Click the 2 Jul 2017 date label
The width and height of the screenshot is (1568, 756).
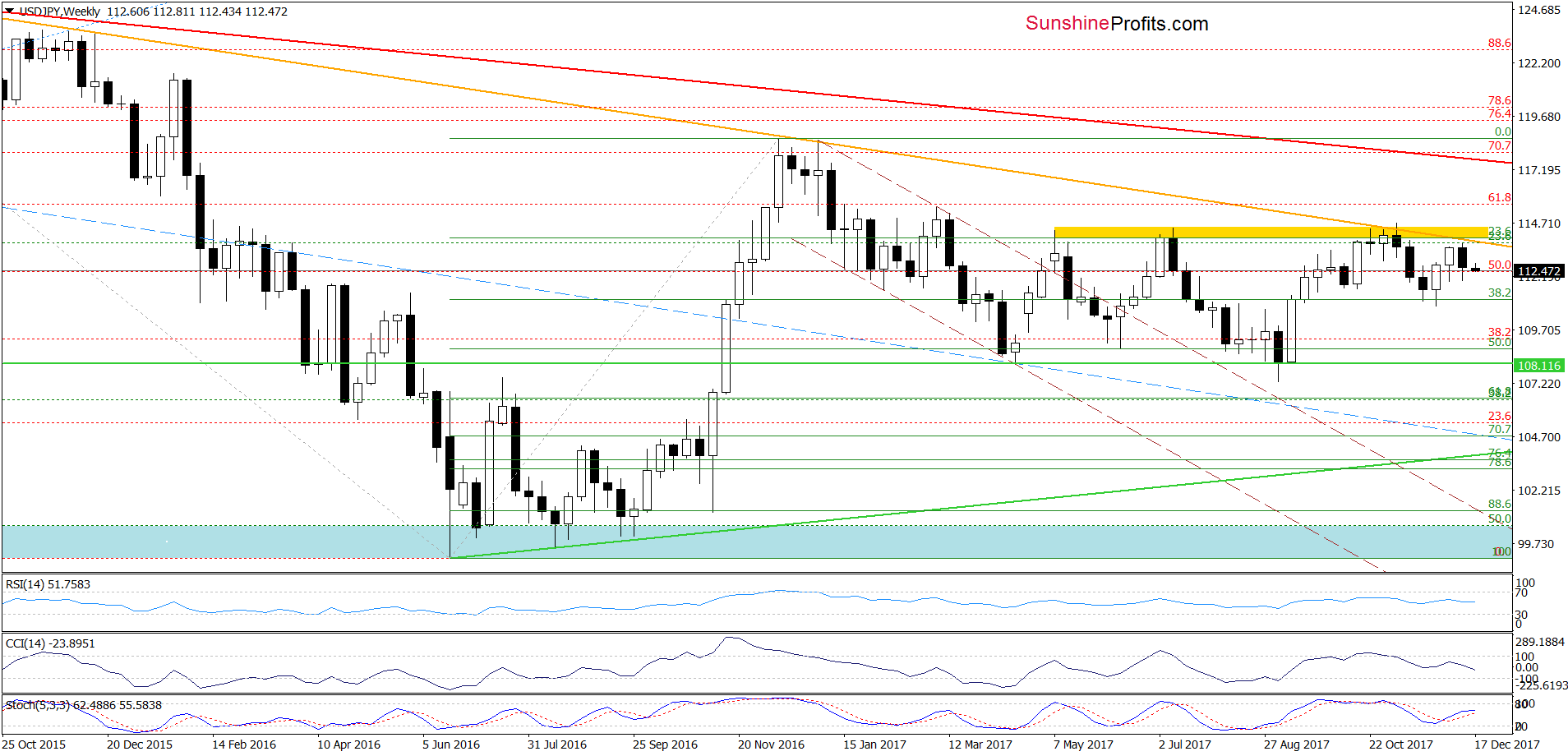[1185, 744]
